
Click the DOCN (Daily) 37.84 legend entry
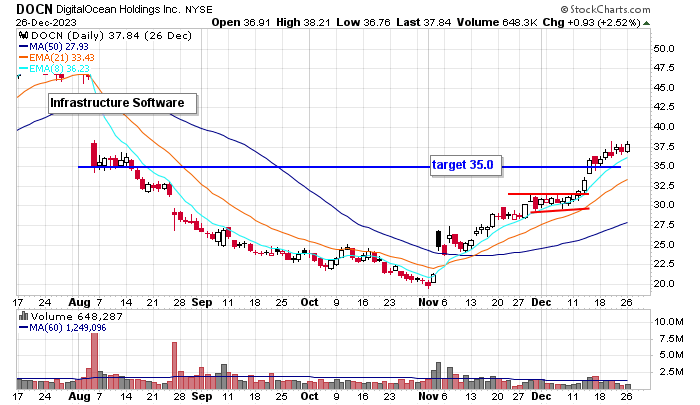(111, 36)
